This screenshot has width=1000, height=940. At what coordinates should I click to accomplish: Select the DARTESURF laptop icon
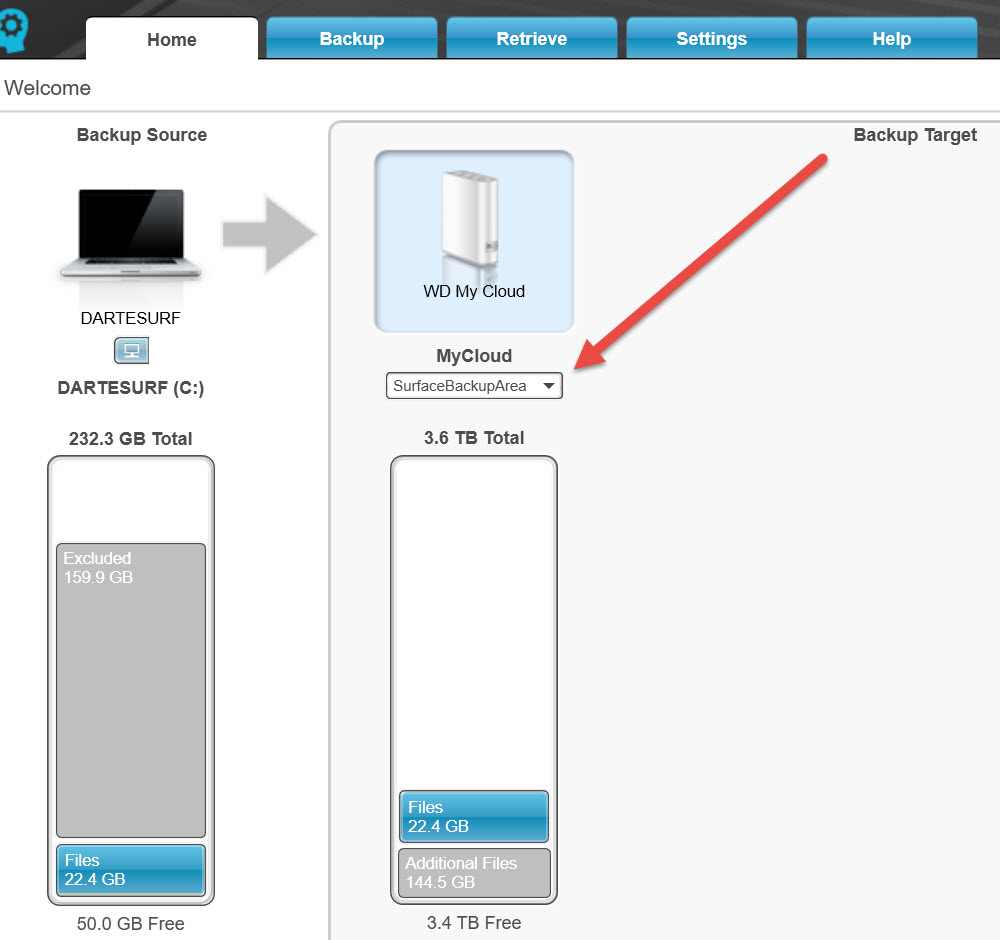coord(131,234)
